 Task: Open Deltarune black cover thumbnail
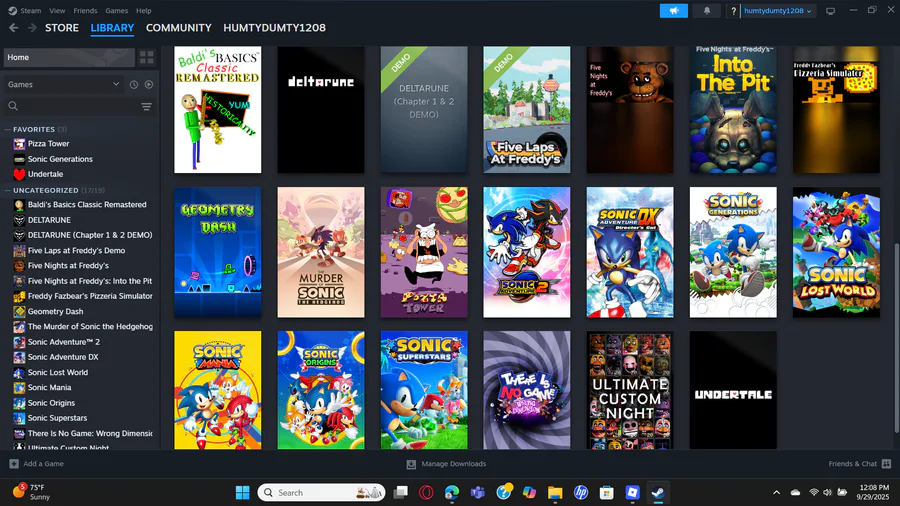pyautogui.click(x=321, y=110)
